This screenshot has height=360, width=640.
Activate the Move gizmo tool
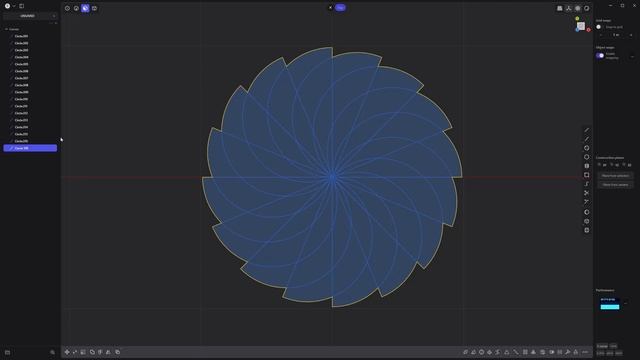(x=67, y=352)
